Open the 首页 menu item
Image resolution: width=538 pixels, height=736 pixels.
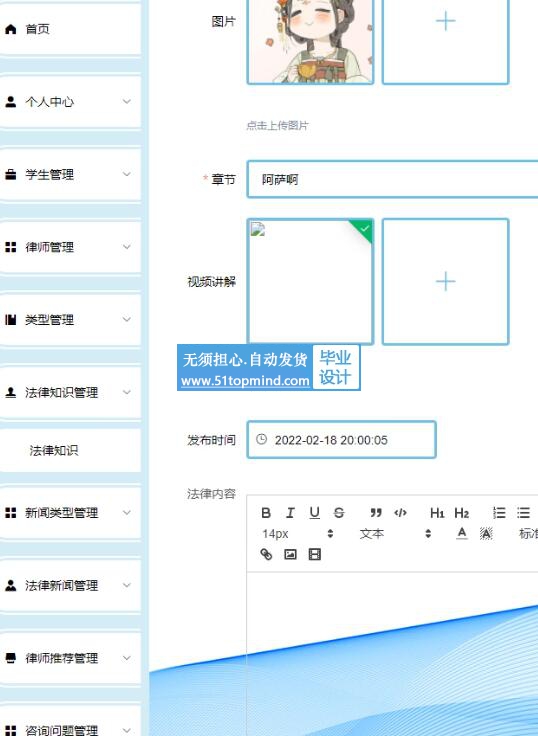(70, 29)
